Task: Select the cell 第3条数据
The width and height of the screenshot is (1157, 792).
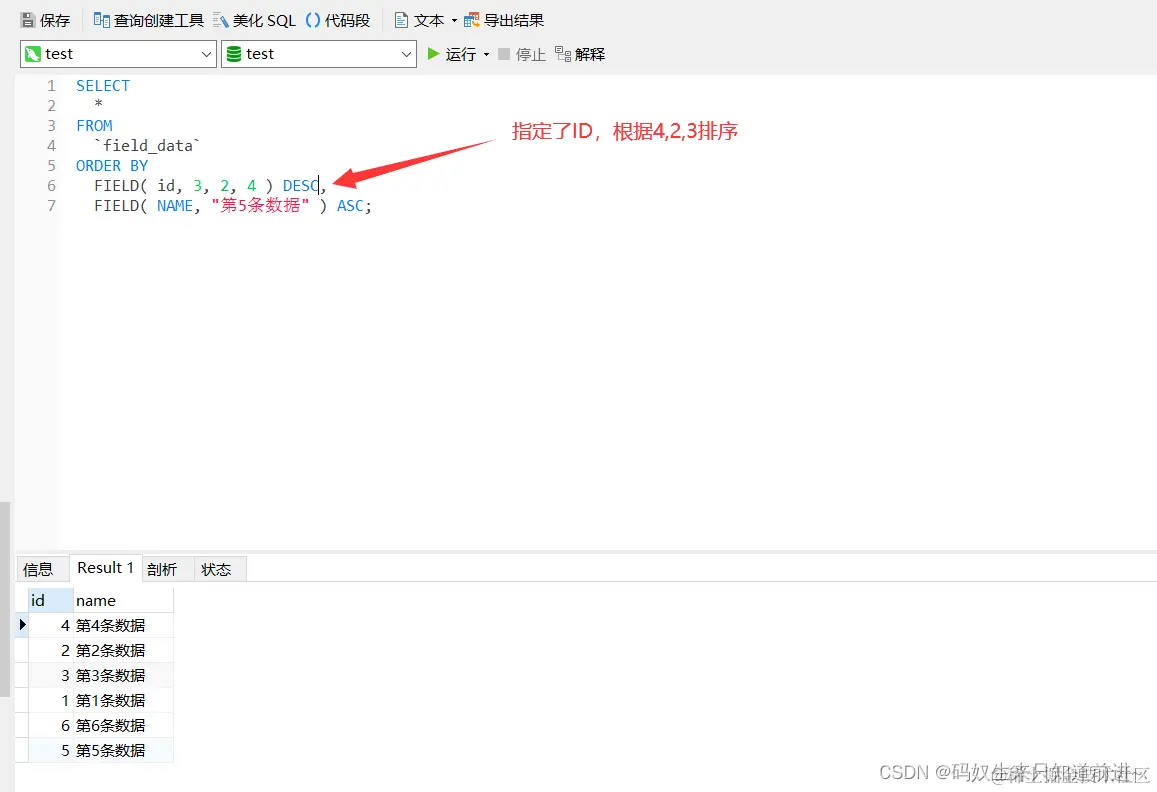Action: point(123,675)
